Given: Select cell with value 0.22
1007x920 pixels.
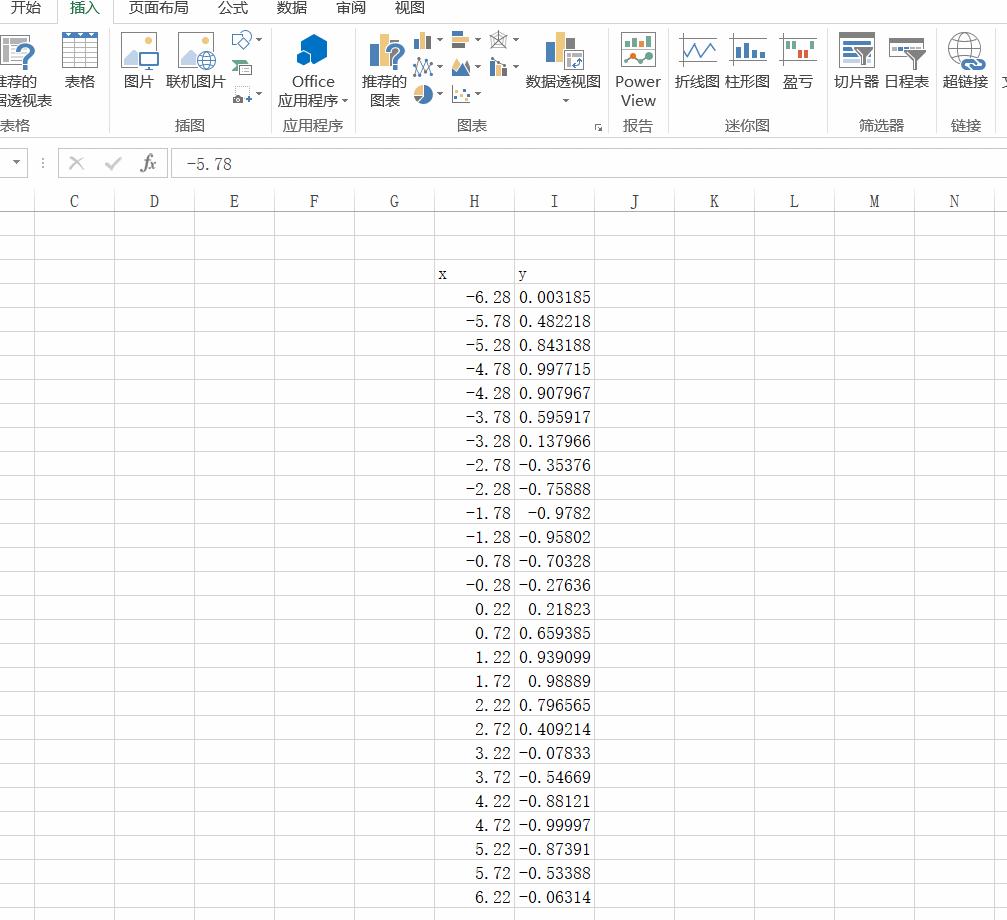Looking at the screenshot, I should point(474,609).
